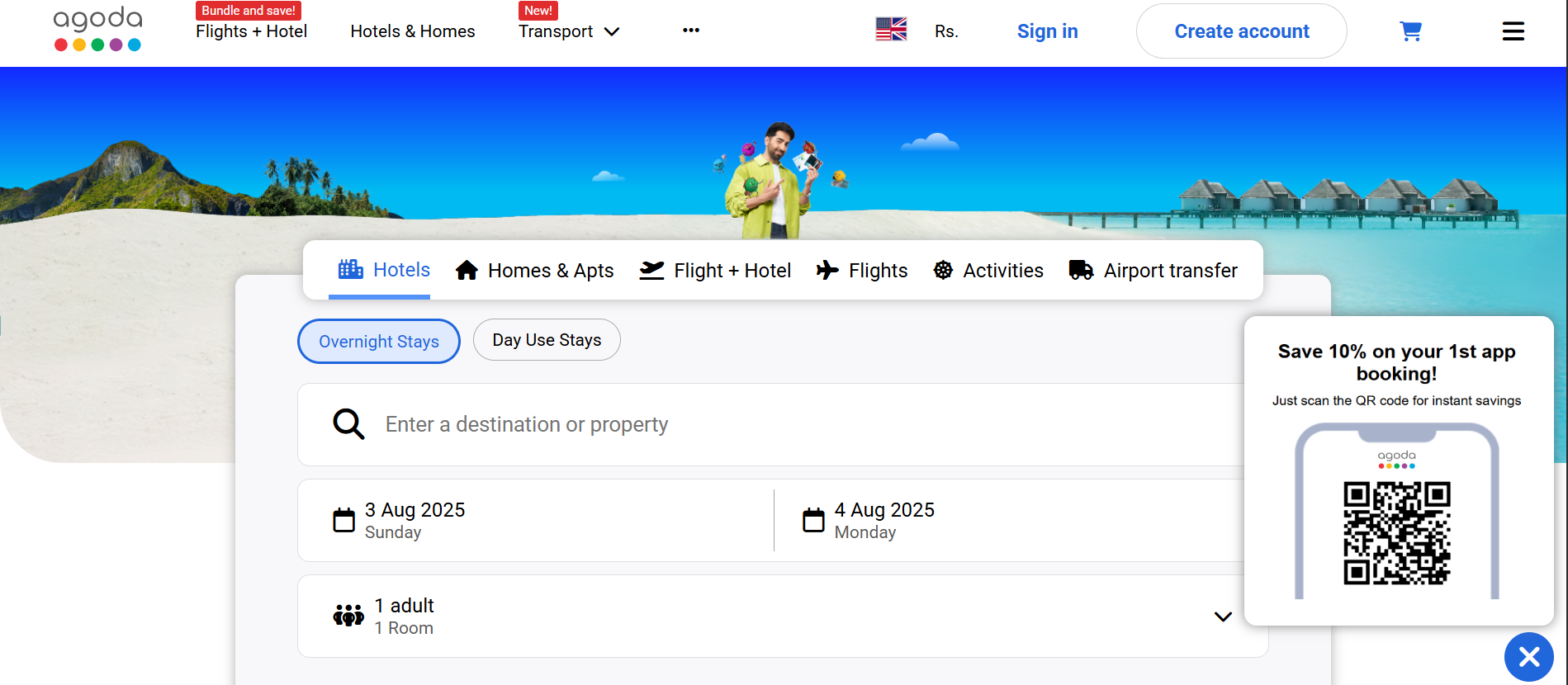Open the Rs. currency selector

tap(946, 31)
